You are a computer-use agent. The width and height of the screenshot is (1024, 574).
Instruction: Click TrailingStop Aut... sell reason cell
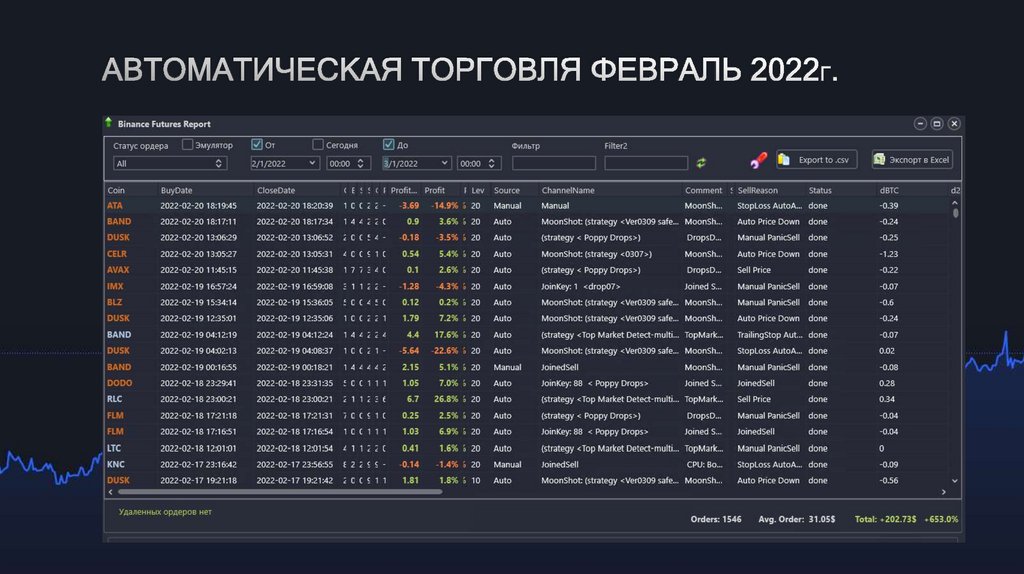click(x=770, y=334)
